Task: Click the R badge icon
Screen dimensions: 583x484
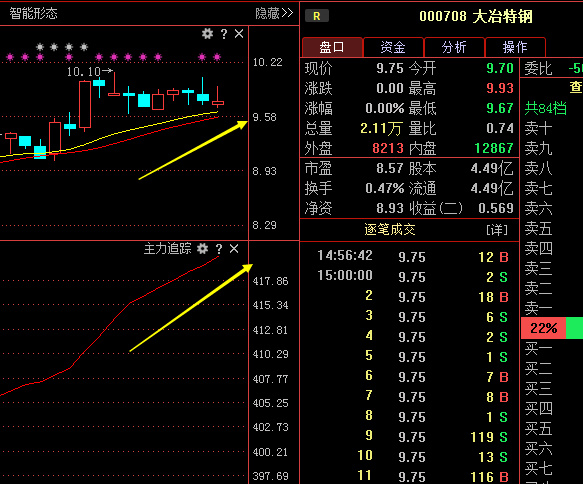Action: tap(317, 16)
